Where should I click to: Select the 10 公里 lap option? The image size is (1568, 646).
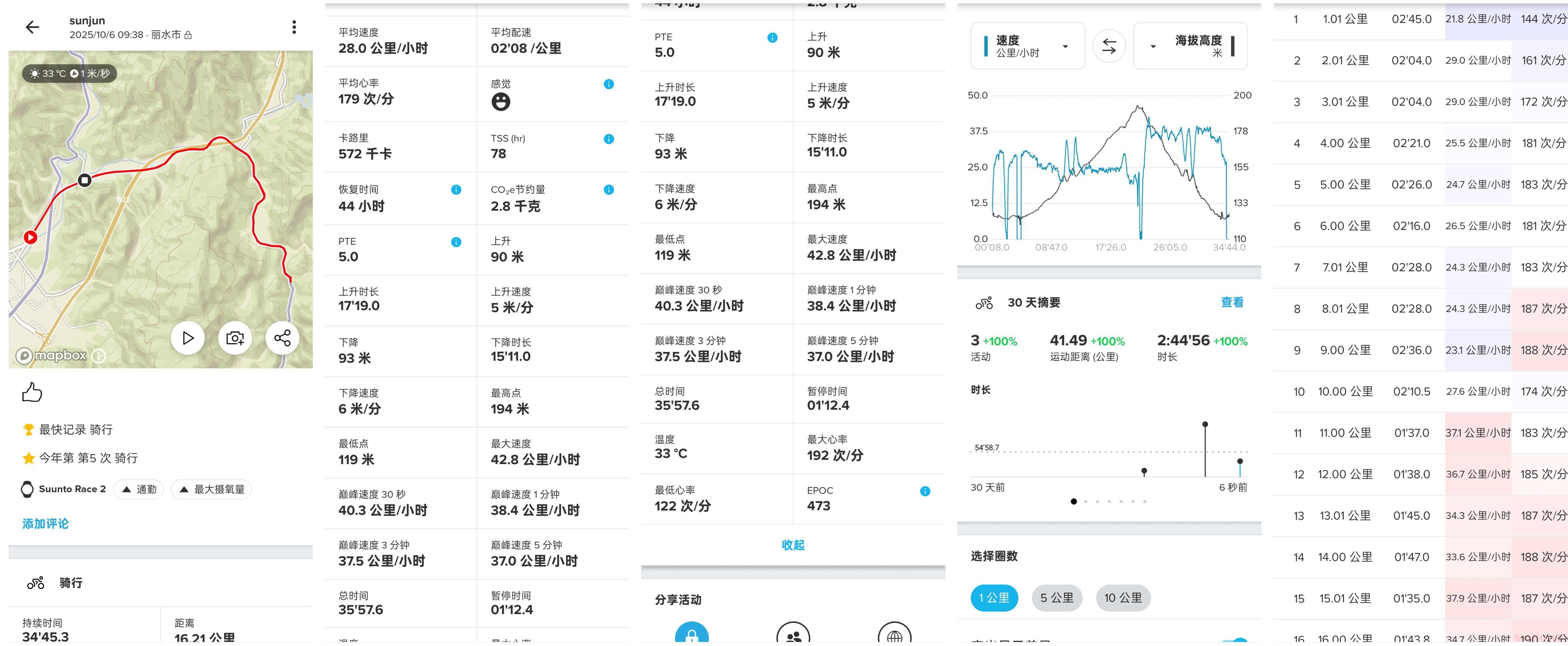[1122, 598]
